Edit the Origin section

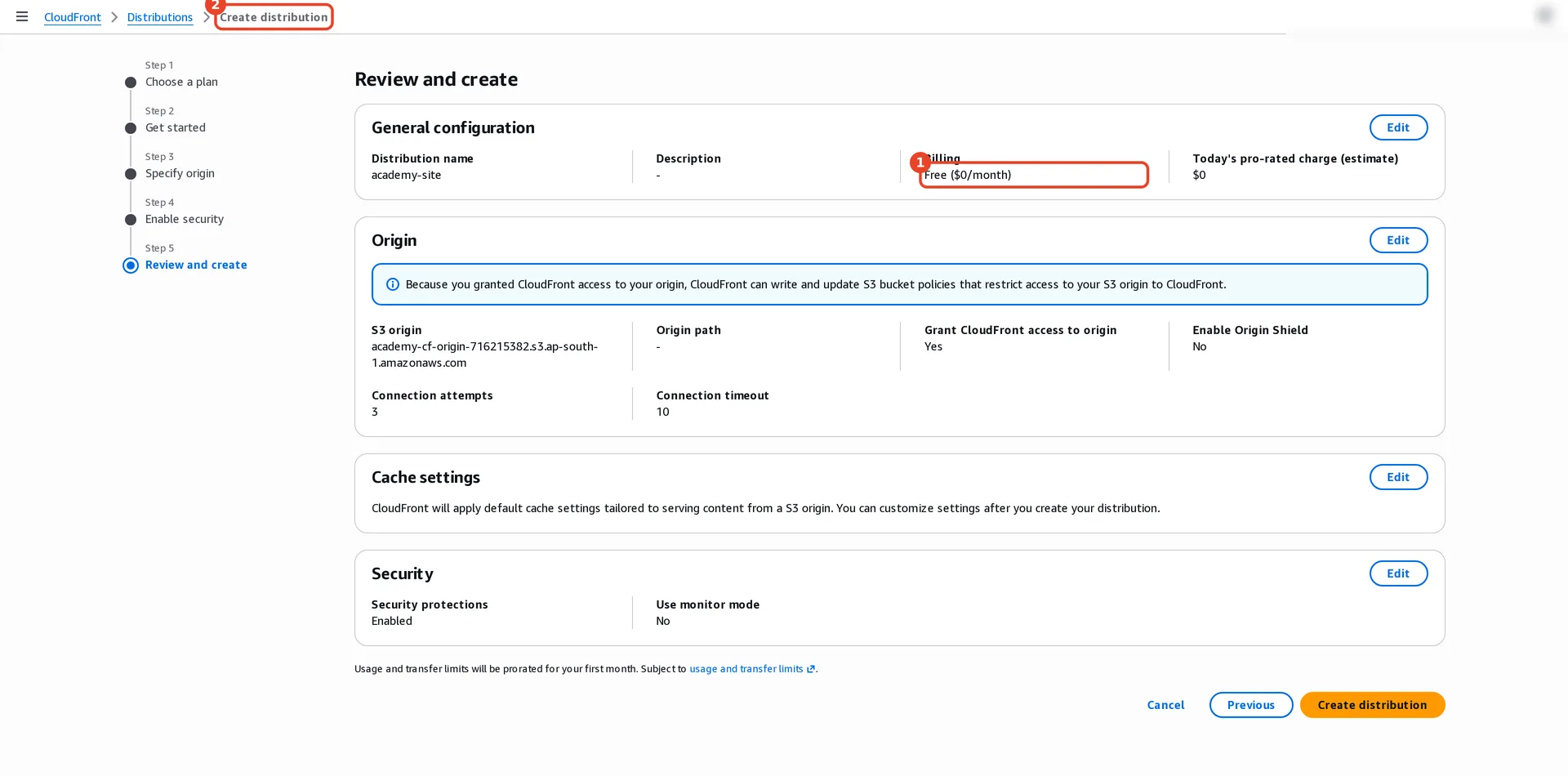click(x=1398, y=240)
